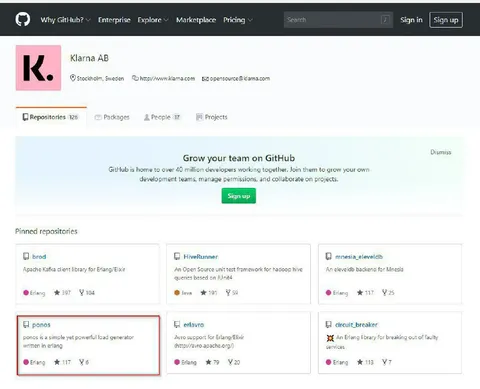The width and height of the screenshot is (480, 389).
Task: Click the fork count on ponos
Action: tap(84, 362)
